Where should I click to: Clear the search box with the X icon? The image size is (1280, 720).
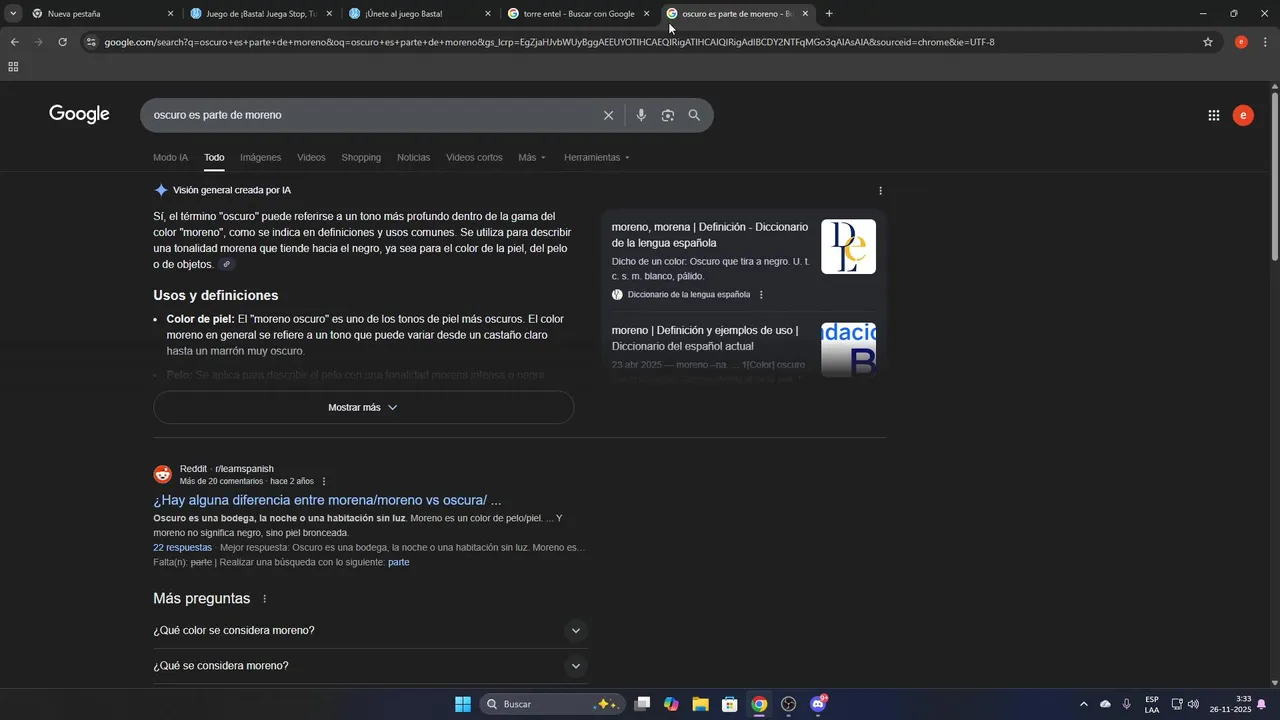[x=608, y=115]
